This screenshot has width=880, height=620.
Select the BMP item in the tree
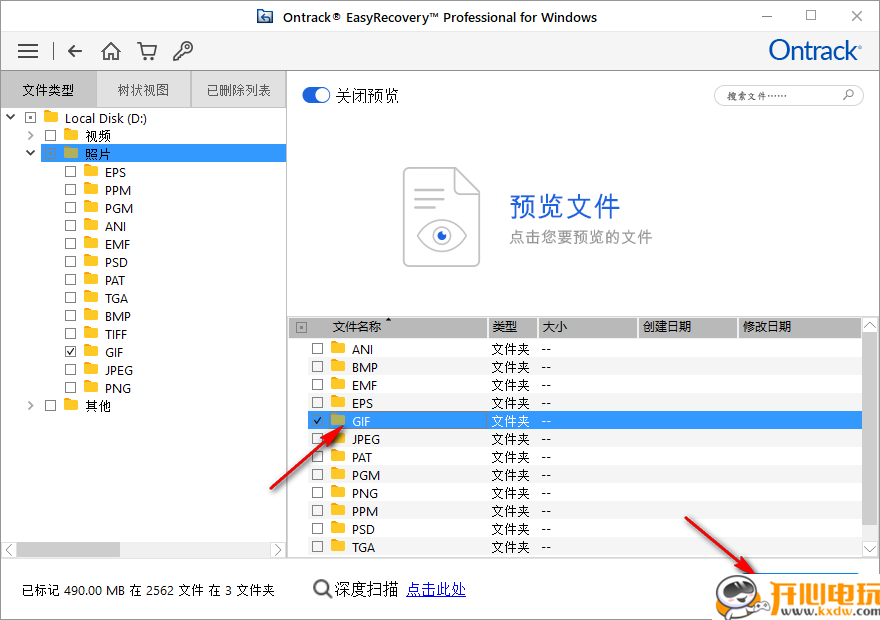(118, 316)
